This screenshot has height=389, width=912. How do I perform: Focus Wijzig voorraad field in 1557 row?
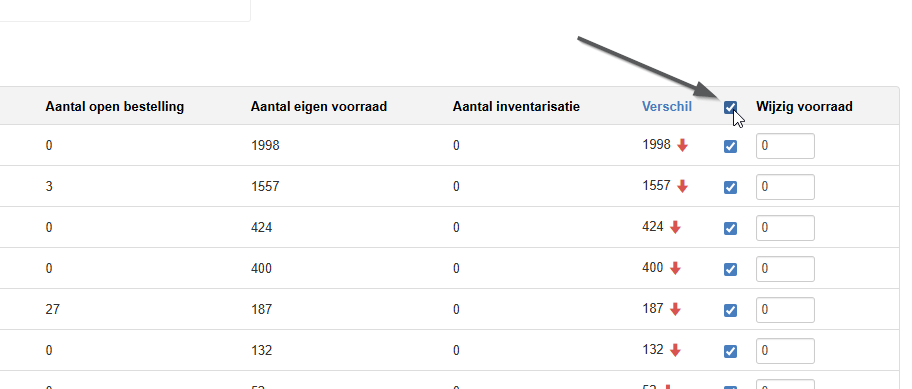785,187
